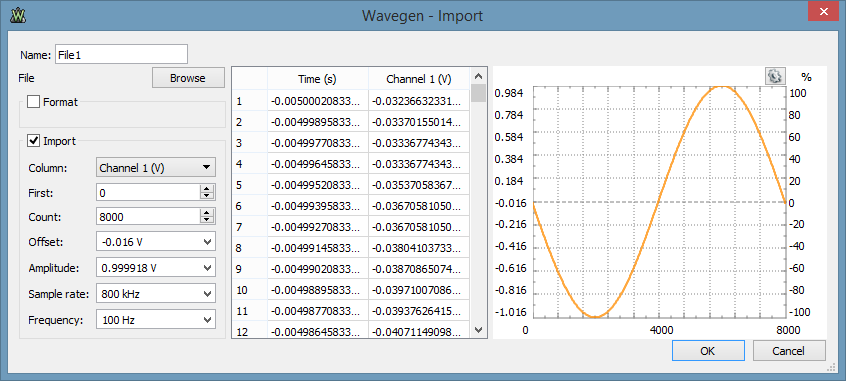Image resolution: width=846 pixels, height=381 pixels.
Task: Click time cell -0.00499145833...
Action: coord(318,248)
